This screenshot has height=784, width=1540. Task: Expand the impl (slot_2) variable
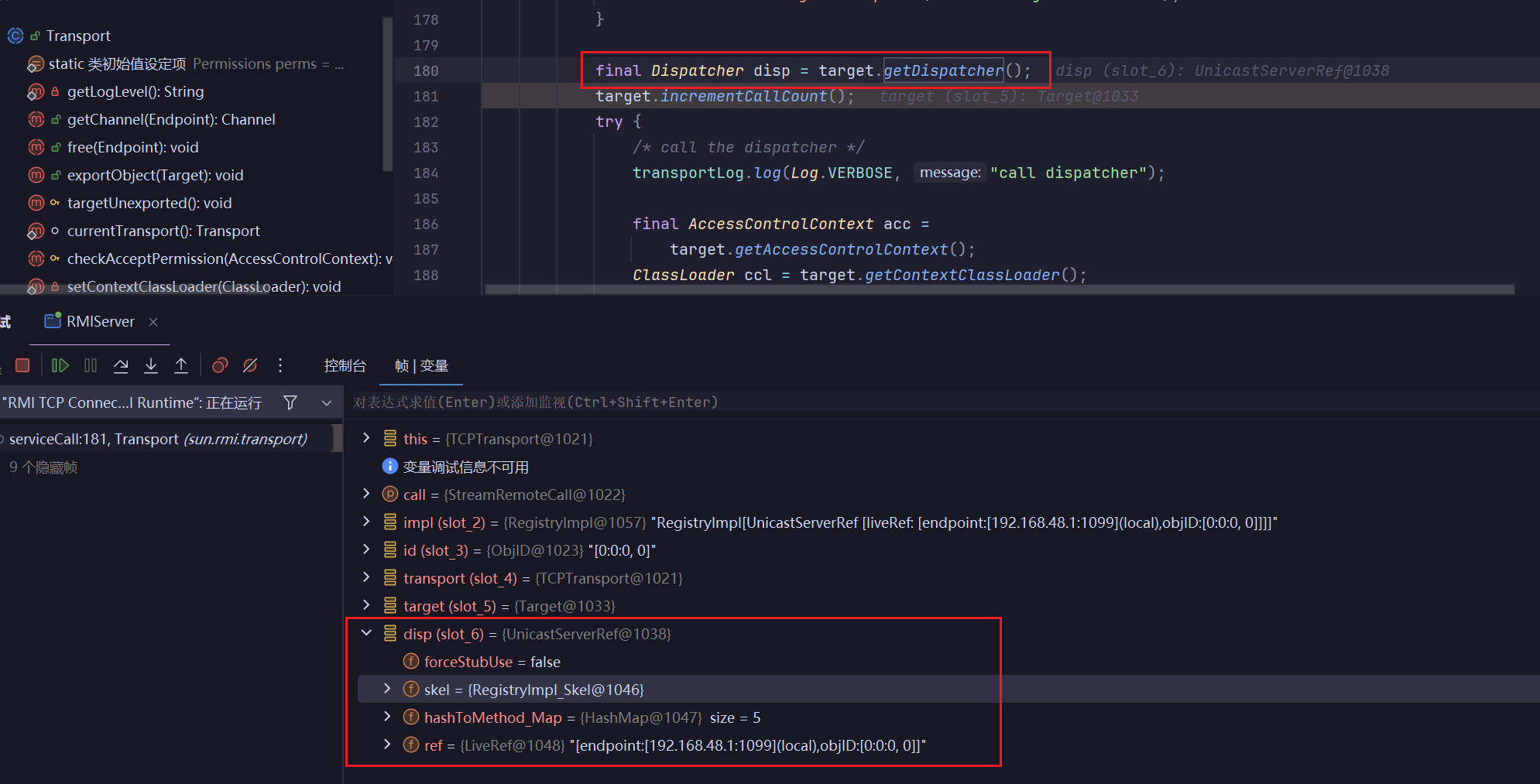coord(366,522)
